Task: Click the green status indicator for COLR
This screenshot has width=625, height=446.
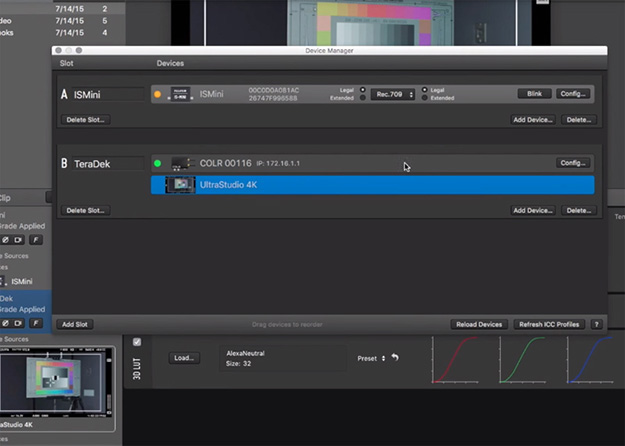Action: [x=157, y=163]
